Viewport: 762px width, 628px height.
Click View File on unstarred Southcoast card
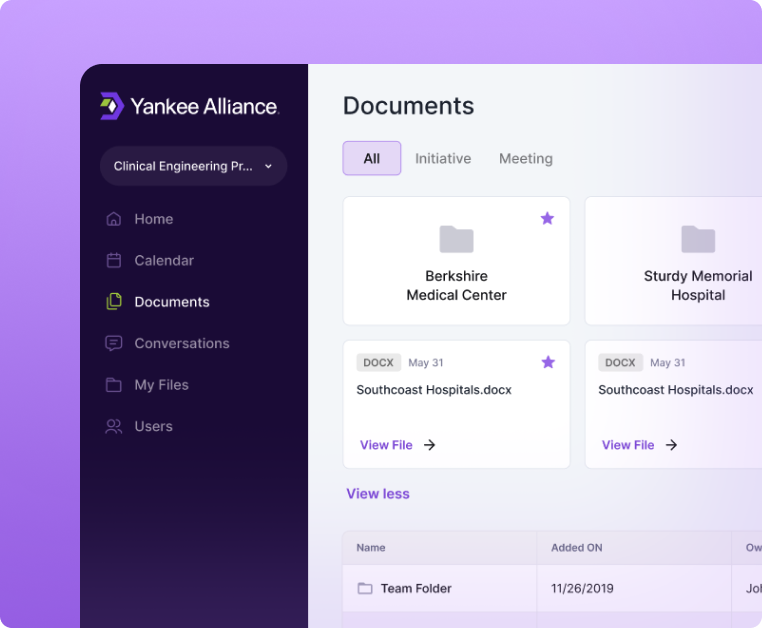628,445
